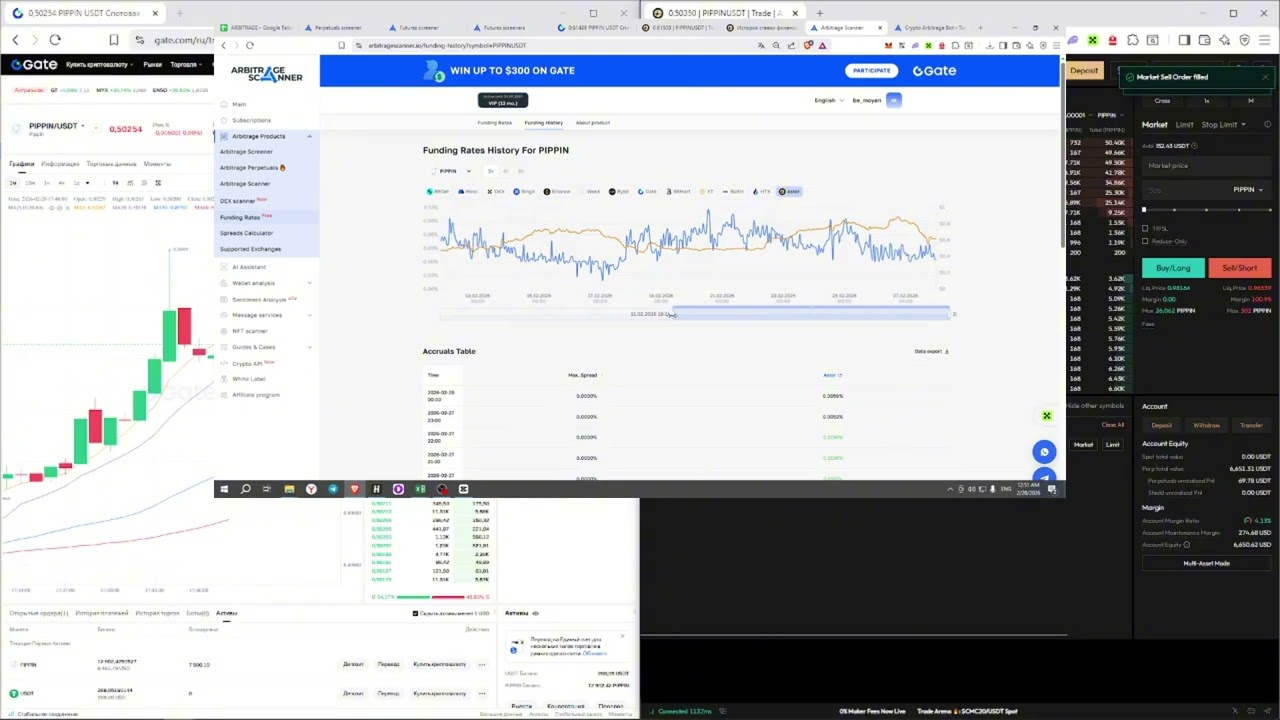Screen dimensions: 1280x720
Task: Dismiss the Market Sell Order filled notification
Action: point(1265,77)
